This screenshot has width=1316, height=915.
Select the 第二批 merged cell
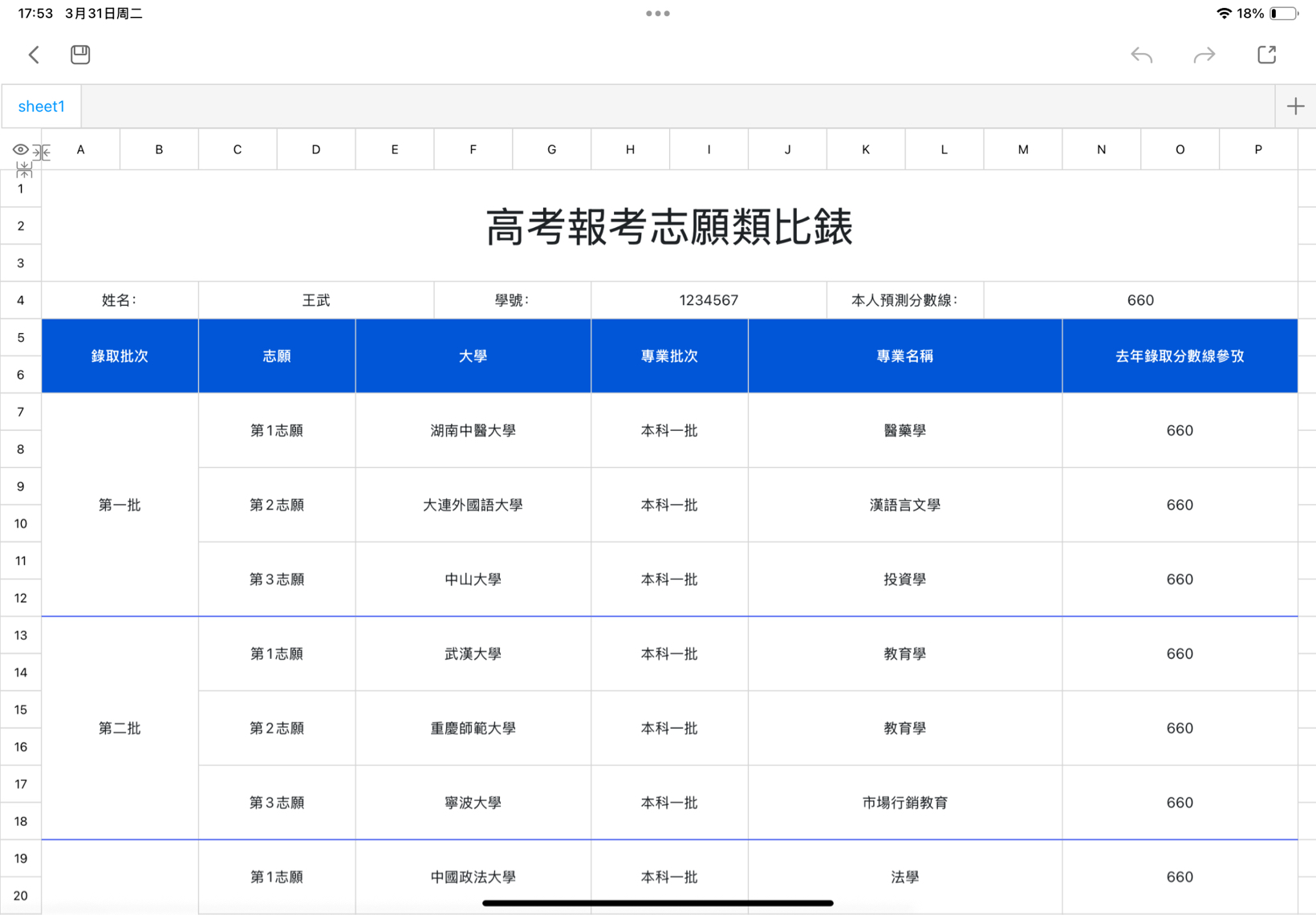[120, 728]
